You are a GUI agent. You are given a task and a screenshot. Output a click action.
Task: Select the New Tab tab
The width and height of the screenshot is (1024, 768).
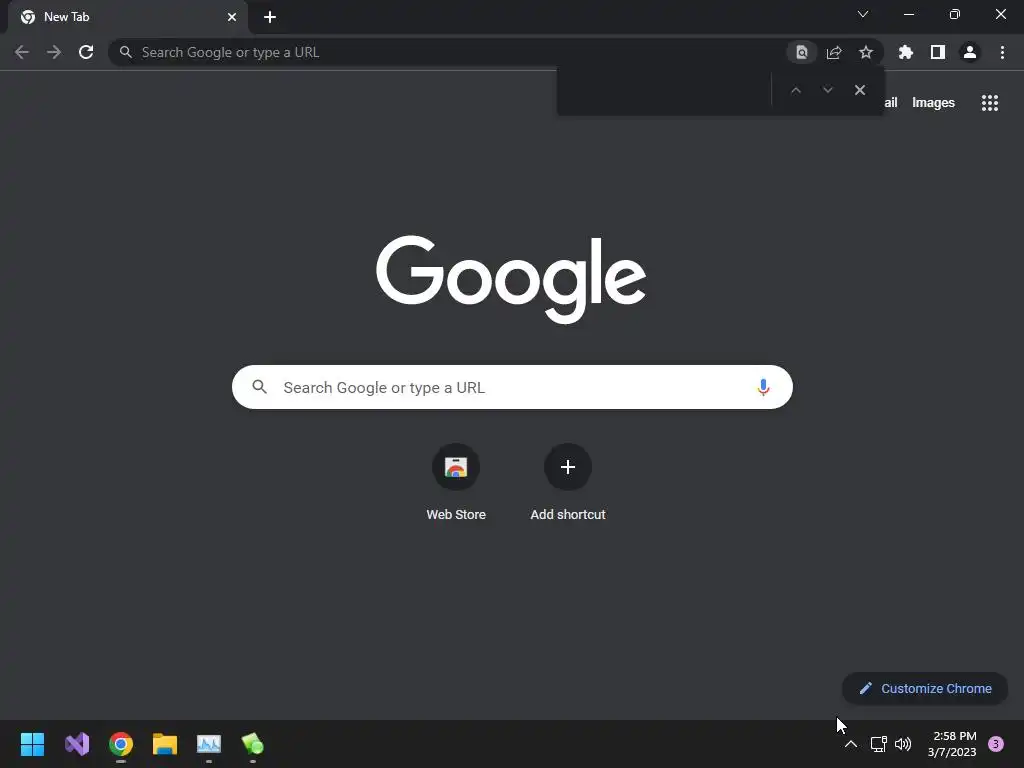pyautogui.click(x=128, y=17)
